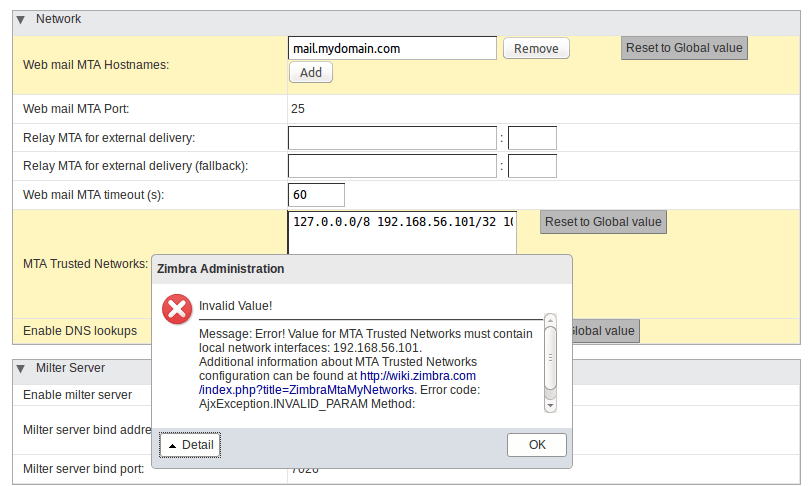Click the mail.mydomain.com hostname field
Viewport: 809px width, 486px height.
[392, 48]
